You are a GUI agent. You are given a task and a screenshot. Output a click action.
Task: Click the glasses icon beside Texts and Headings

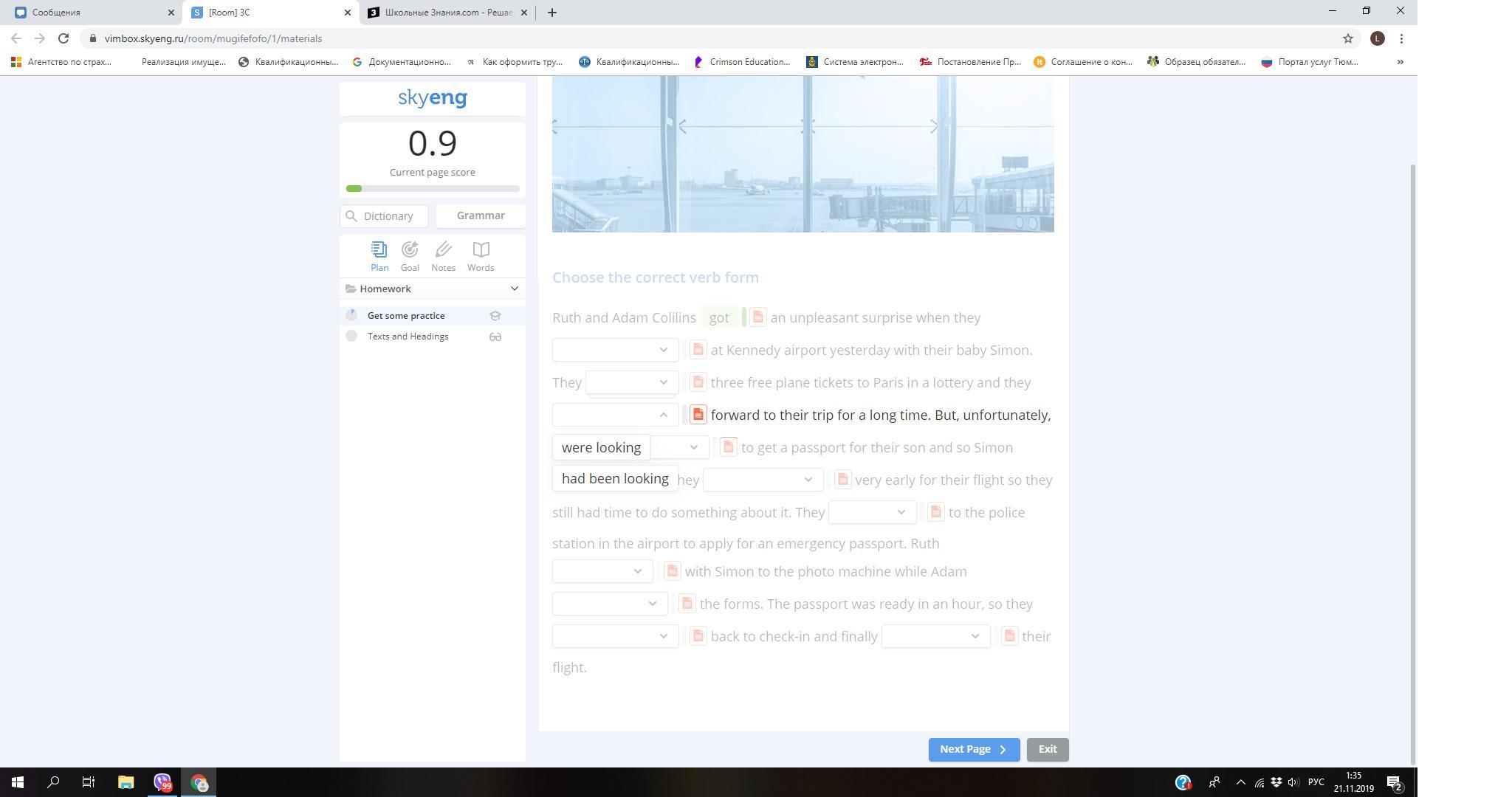[495, 337]
